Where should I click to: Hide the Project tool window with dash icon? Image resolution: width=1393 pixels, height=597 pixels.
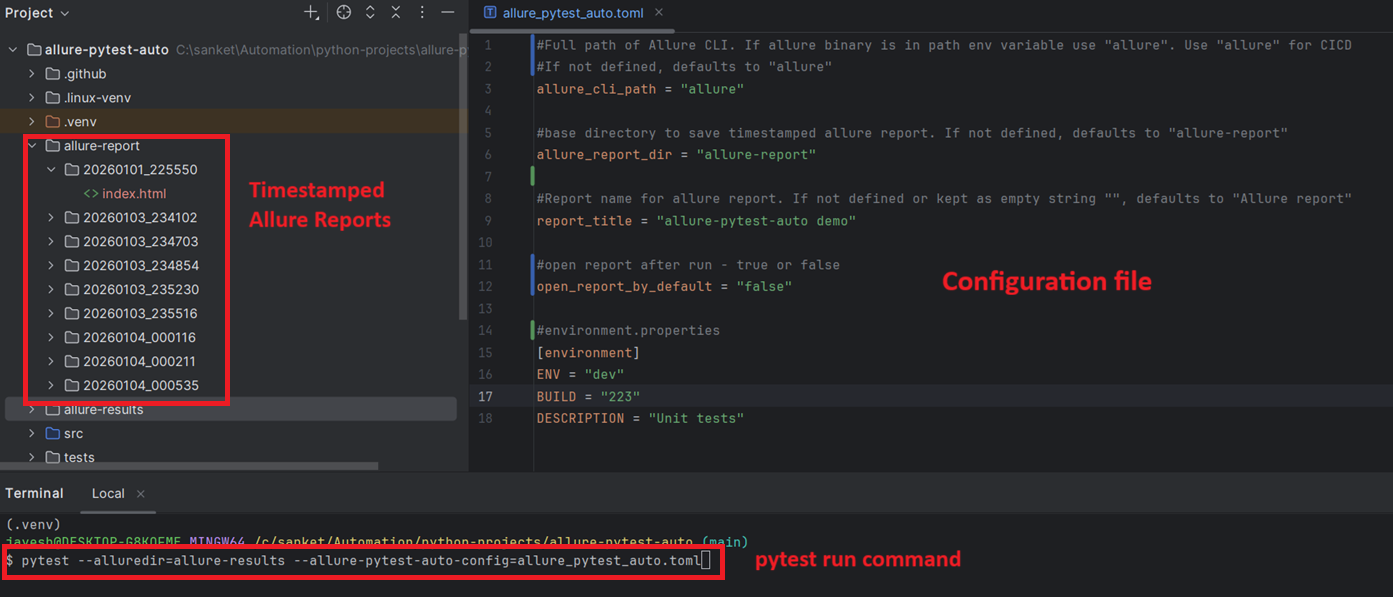coord(448,13)
